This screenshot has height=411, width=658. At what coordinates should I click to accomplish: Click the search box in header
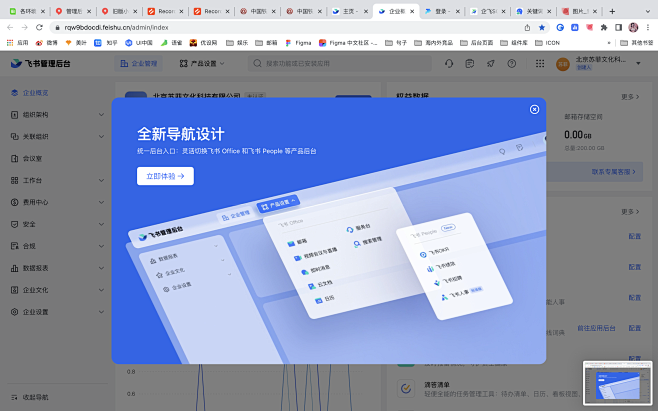click(x=320, y=63)
